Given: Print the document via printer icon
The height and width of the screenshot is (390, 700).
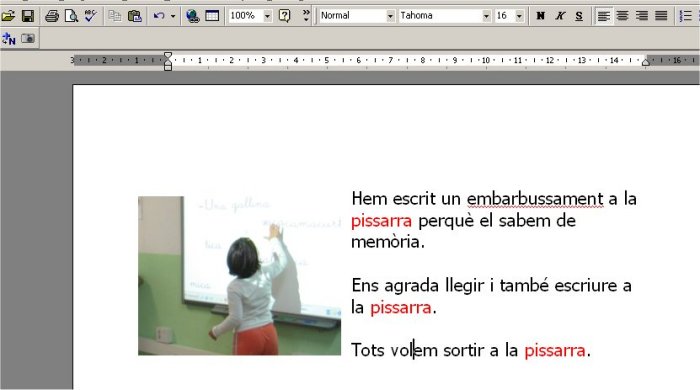Looking at the screenshot, I should [x=52, y=16].
